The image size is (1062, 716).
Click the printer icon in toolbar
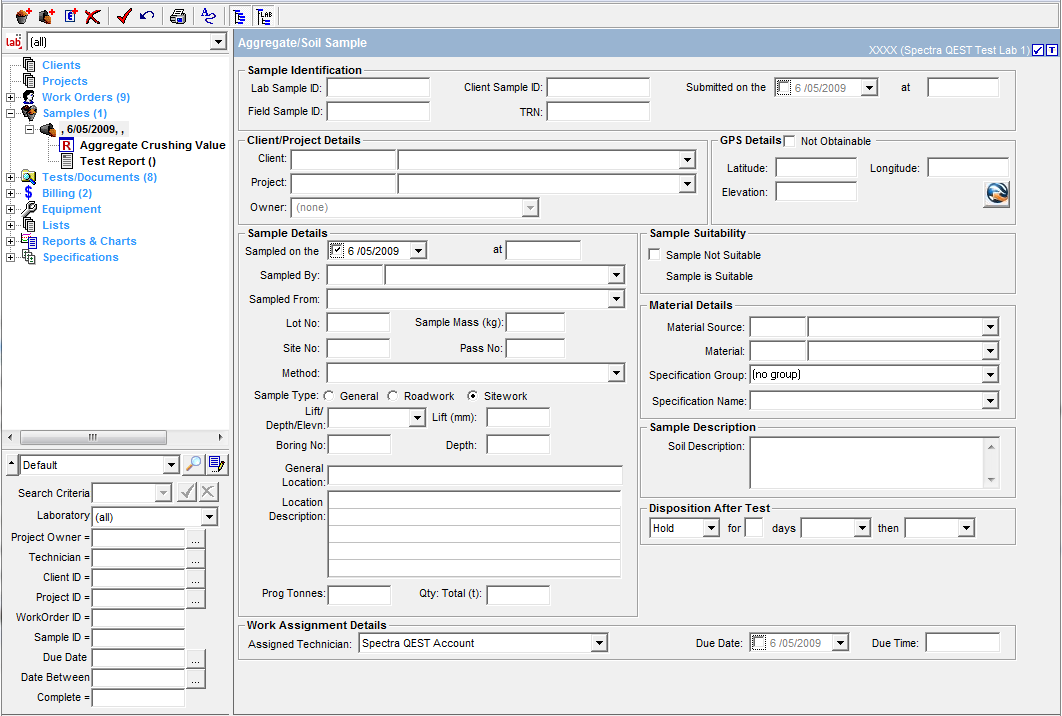[x=177, y=16]
